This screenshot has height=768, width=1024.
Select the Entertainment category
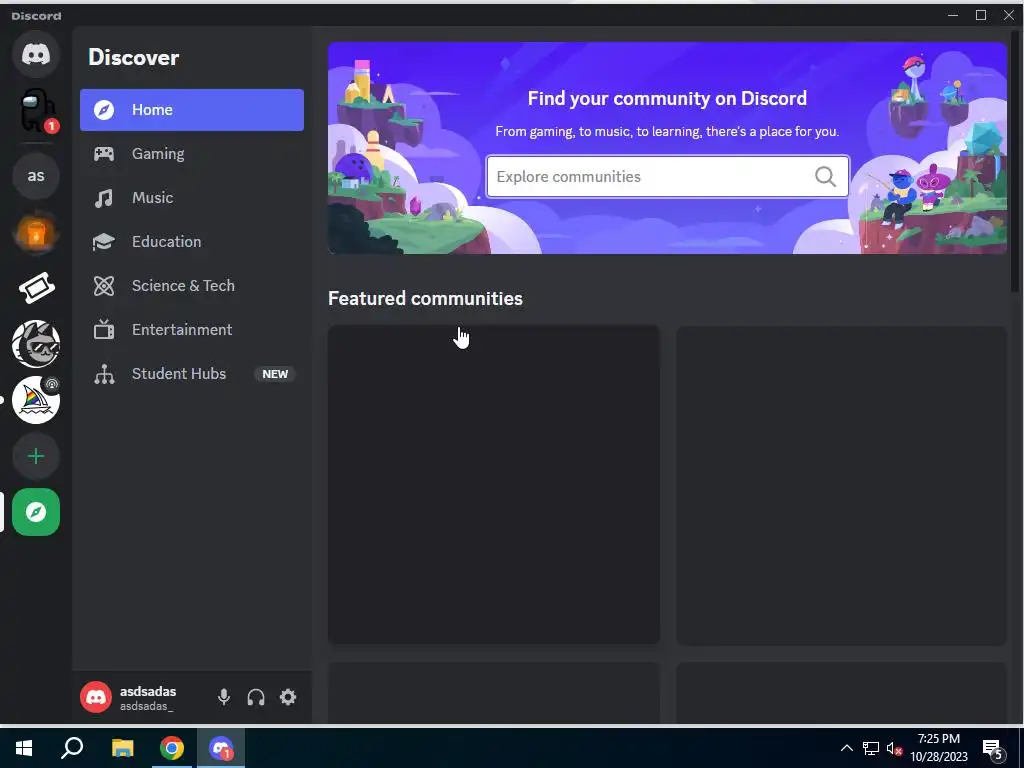point(192,329)
